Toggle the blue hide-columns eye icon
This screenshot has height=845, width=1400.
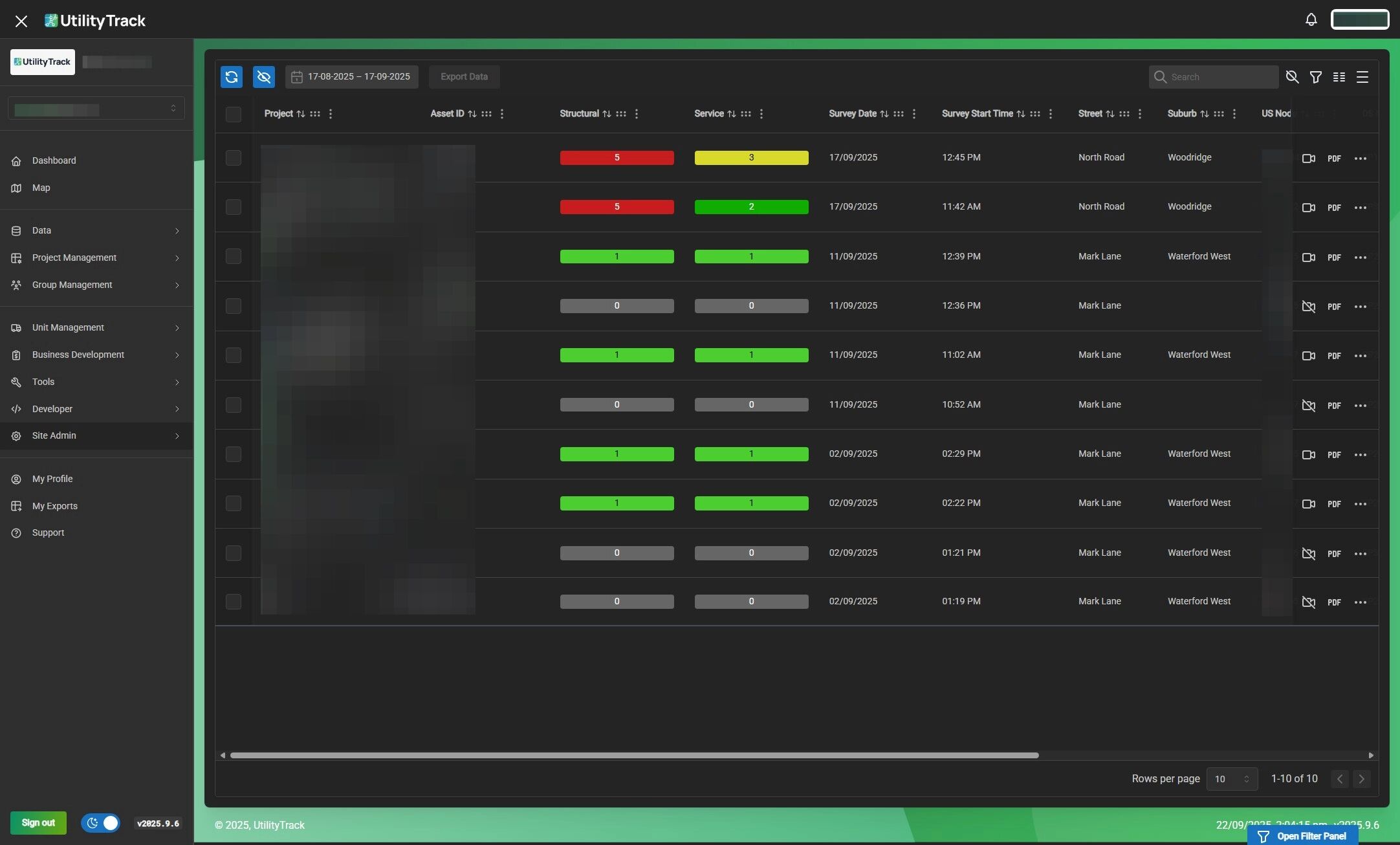tap(263, 77)
